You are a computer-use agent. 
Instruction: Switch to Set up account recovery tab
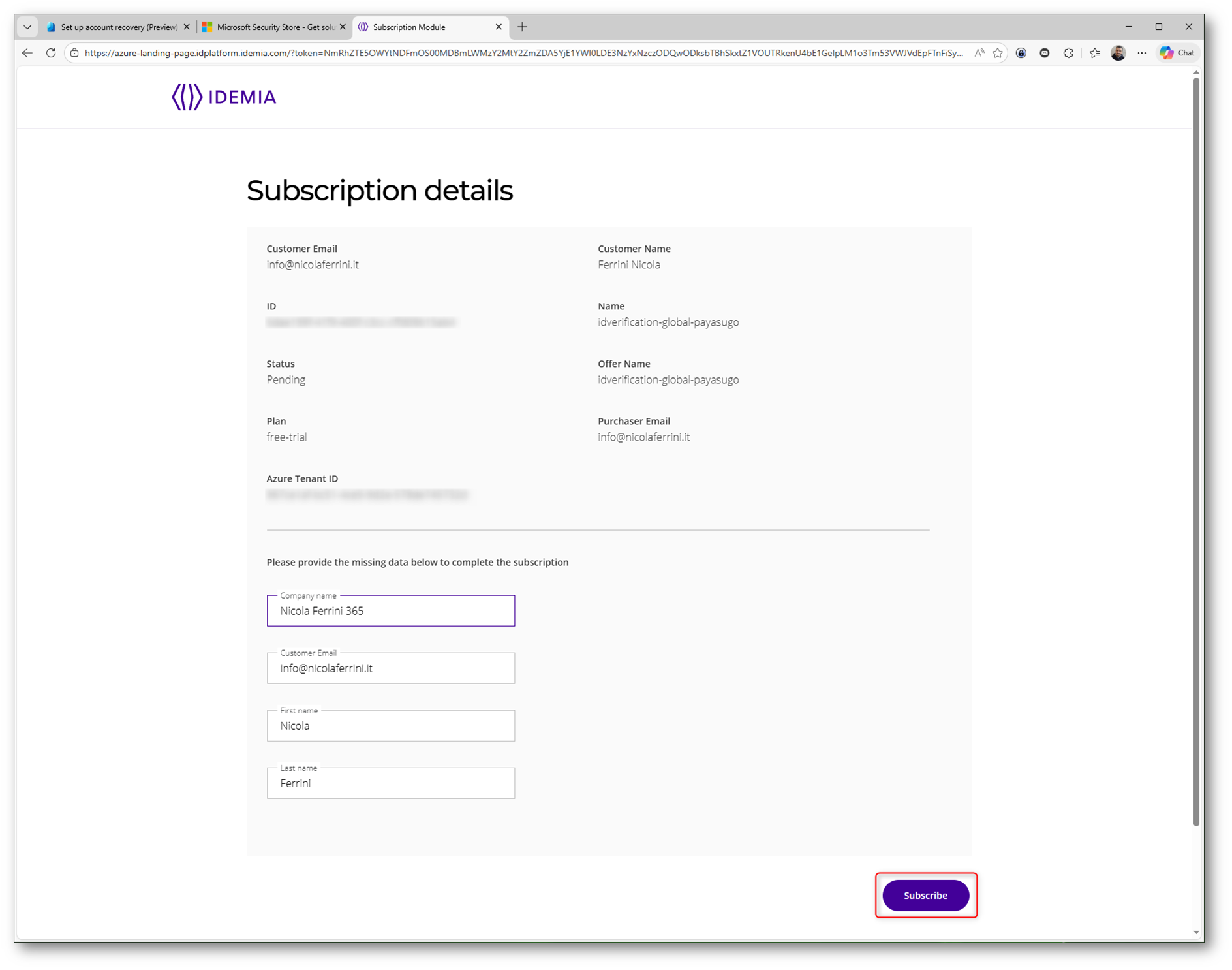tap(114, 27)
